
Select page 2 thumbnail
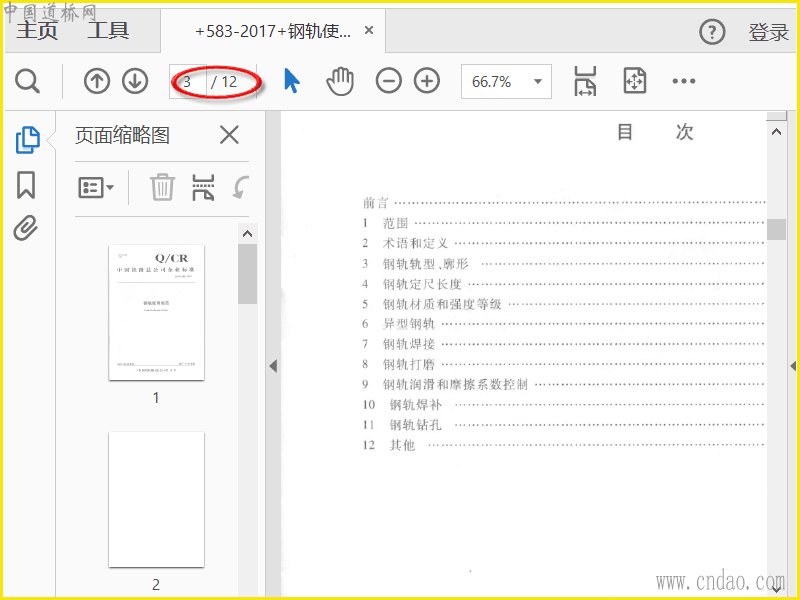coord(156,499)
